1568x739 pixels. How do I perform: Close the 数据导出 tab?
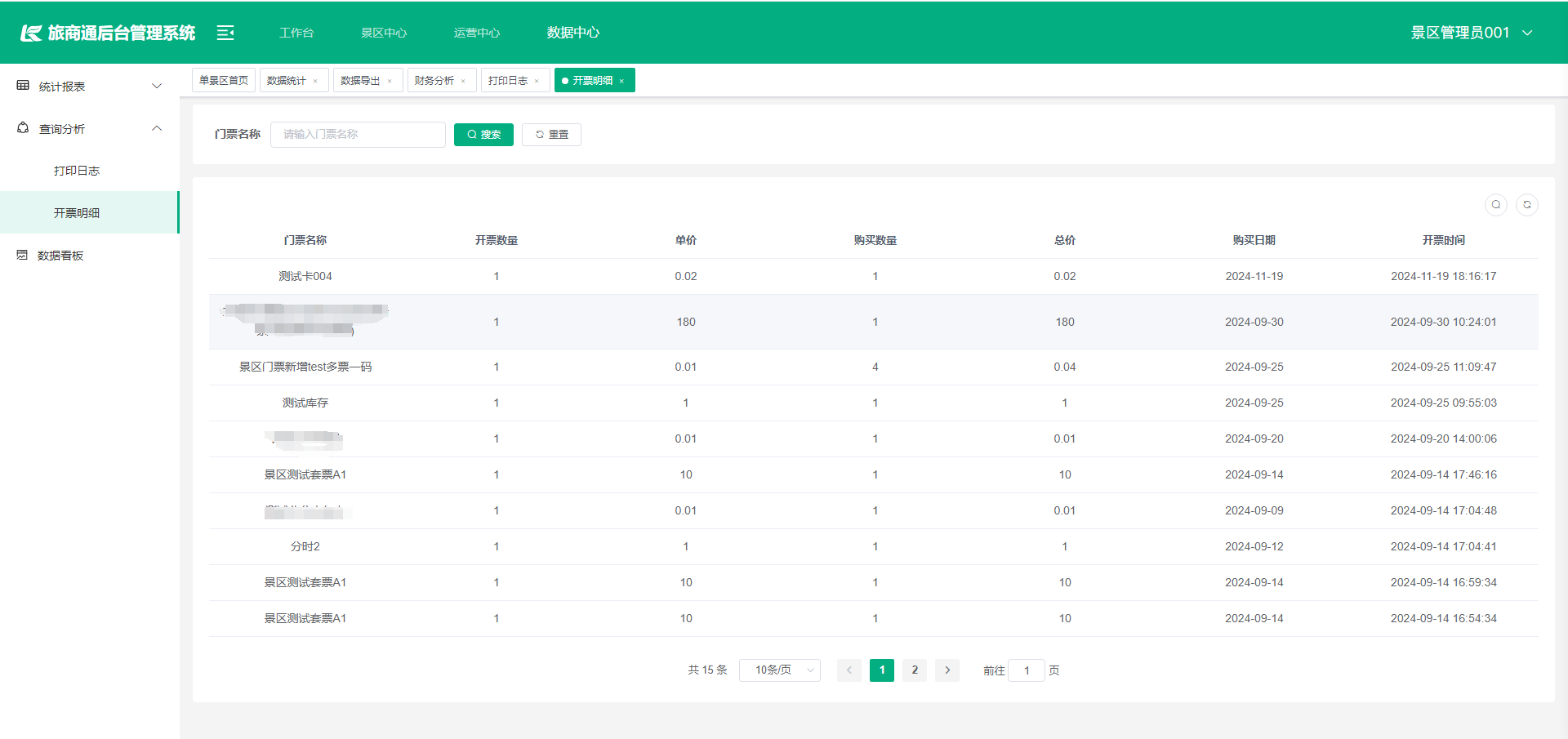tap(390, 81)
